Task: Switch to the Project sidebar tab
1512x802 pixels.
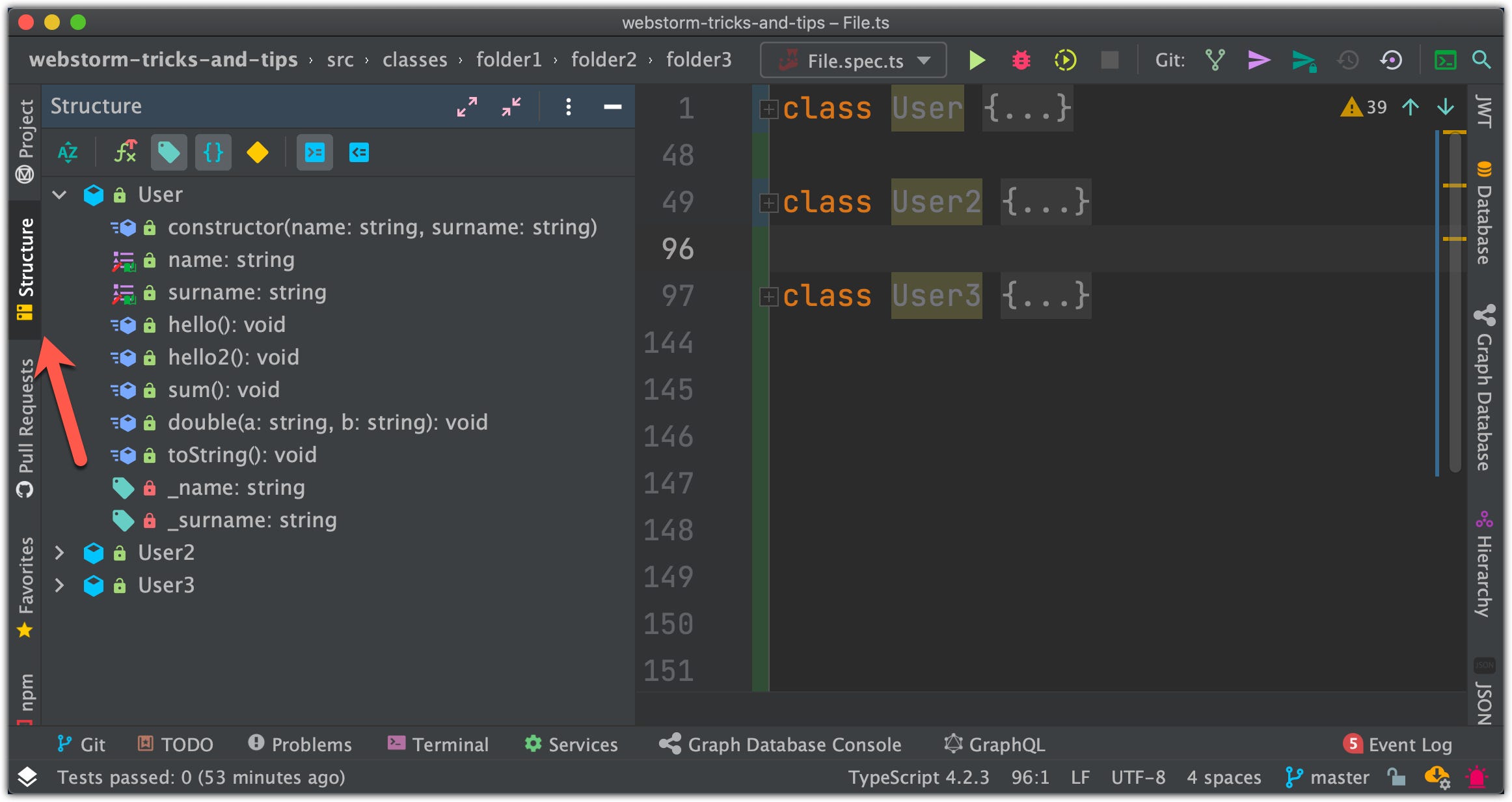Action: coord(25,139)
